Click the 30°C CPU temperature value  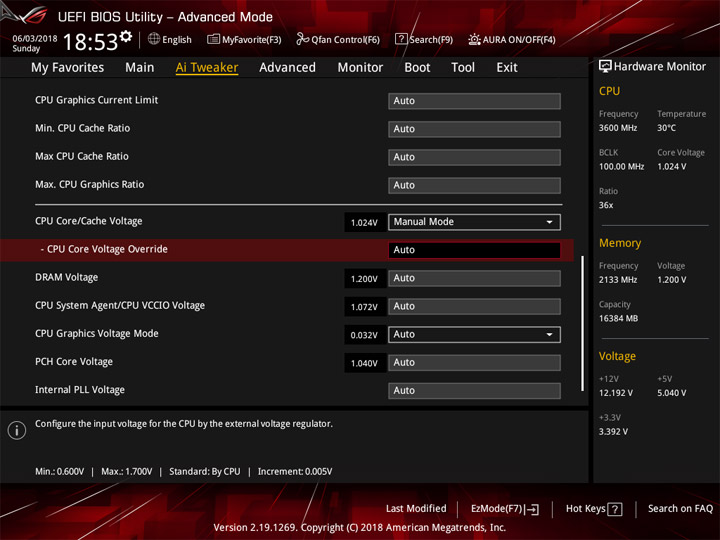[x=666, y=128]
